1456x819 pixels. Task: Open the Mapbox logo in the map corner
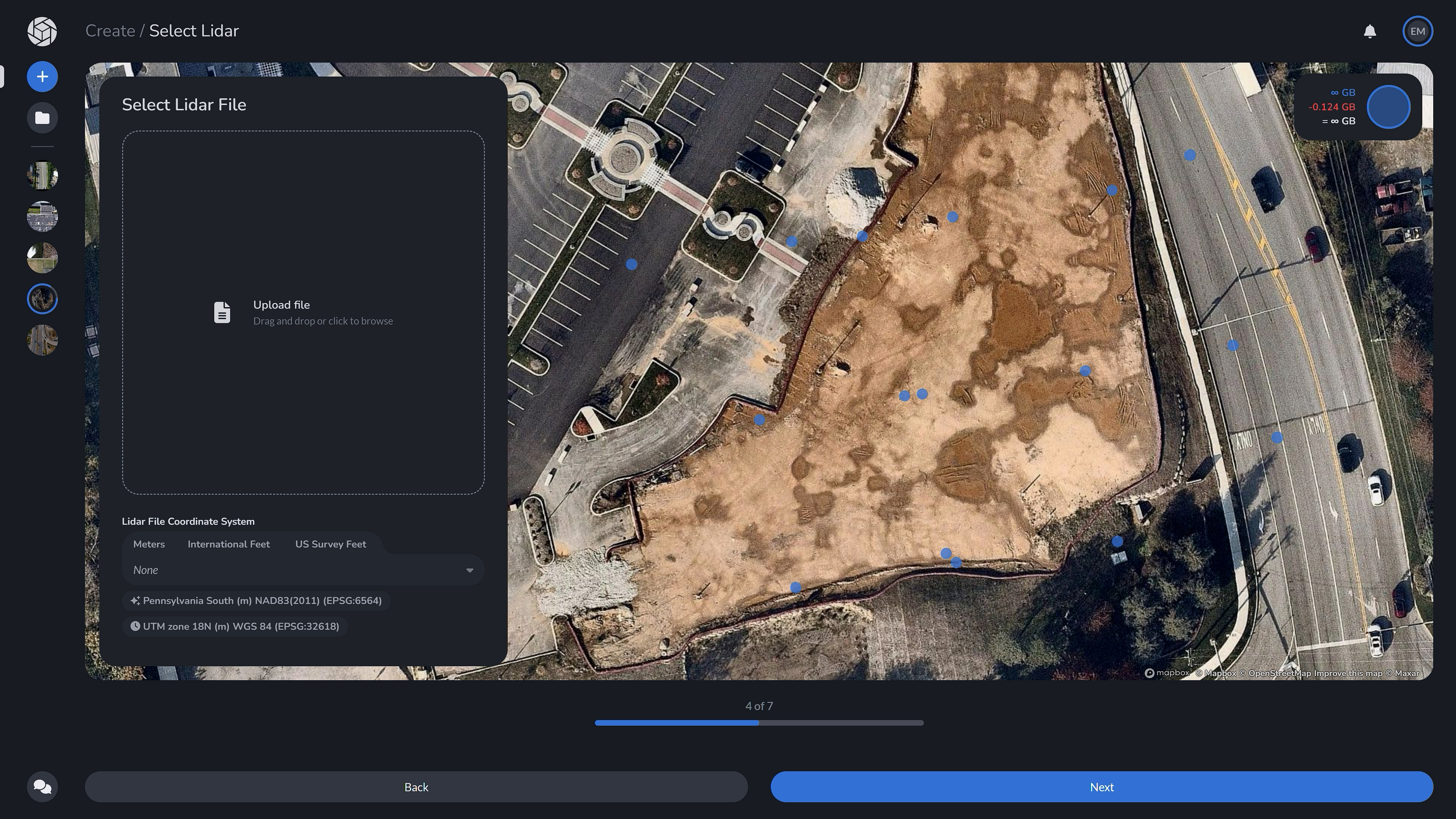(x=1167, y=673)
